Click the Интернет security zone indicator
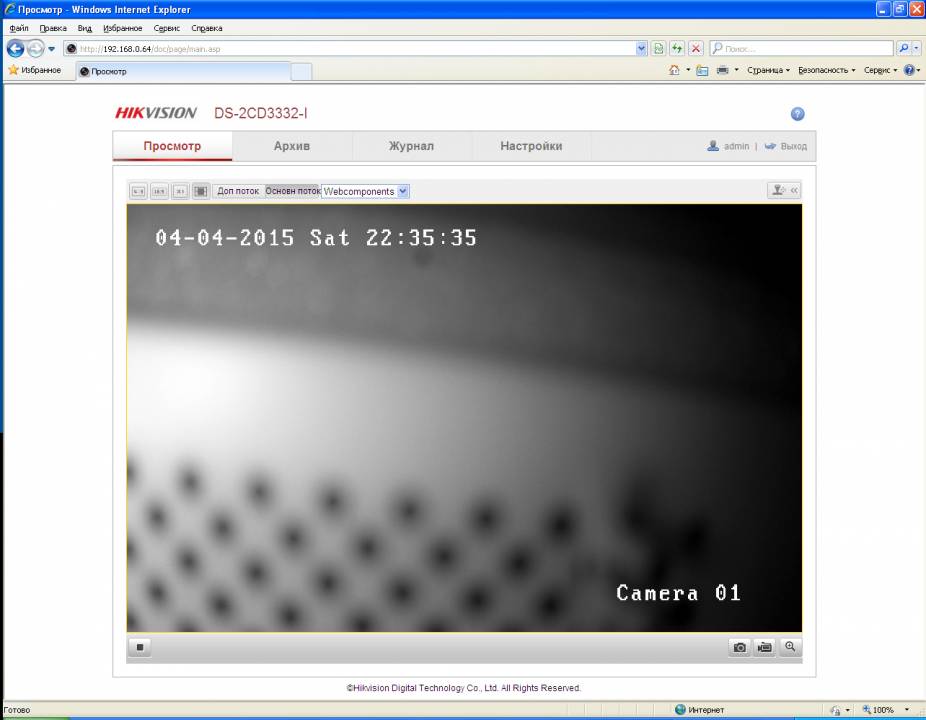The width and height of the screenshot is (926, 720). point(700,710)
